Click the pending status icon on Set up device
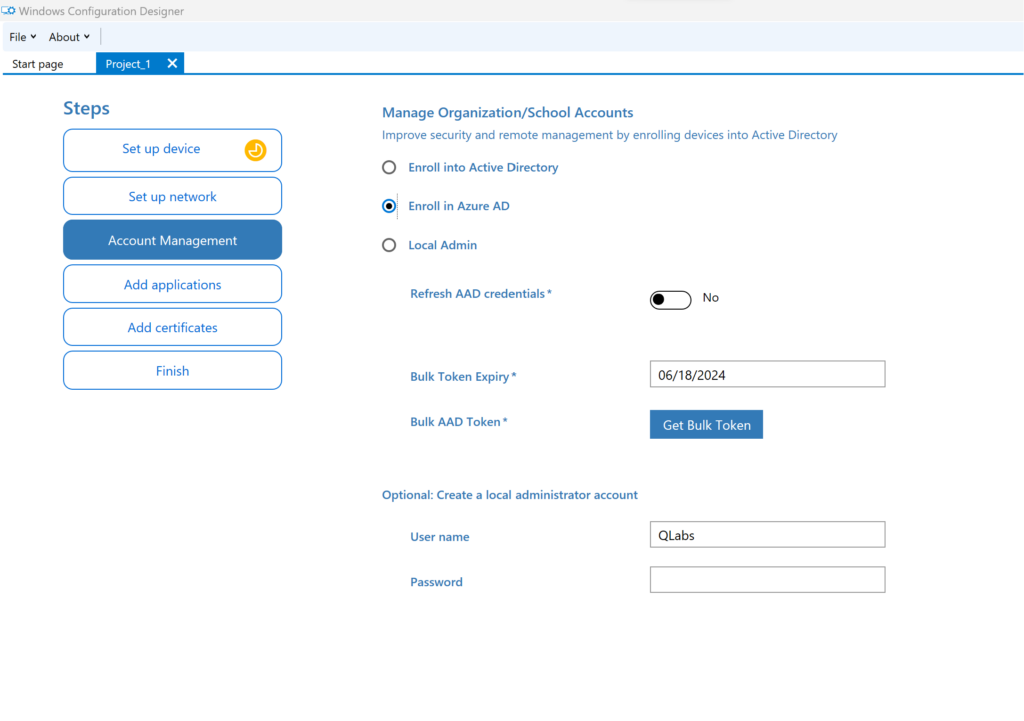This screenshot has width=1024, height=721. tap(255, 150)
